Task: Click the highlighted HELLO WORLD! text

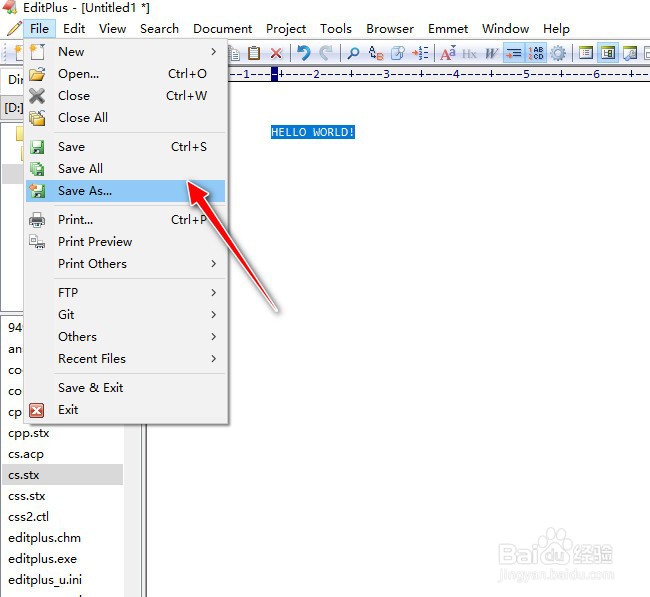Action: point(313,132)
